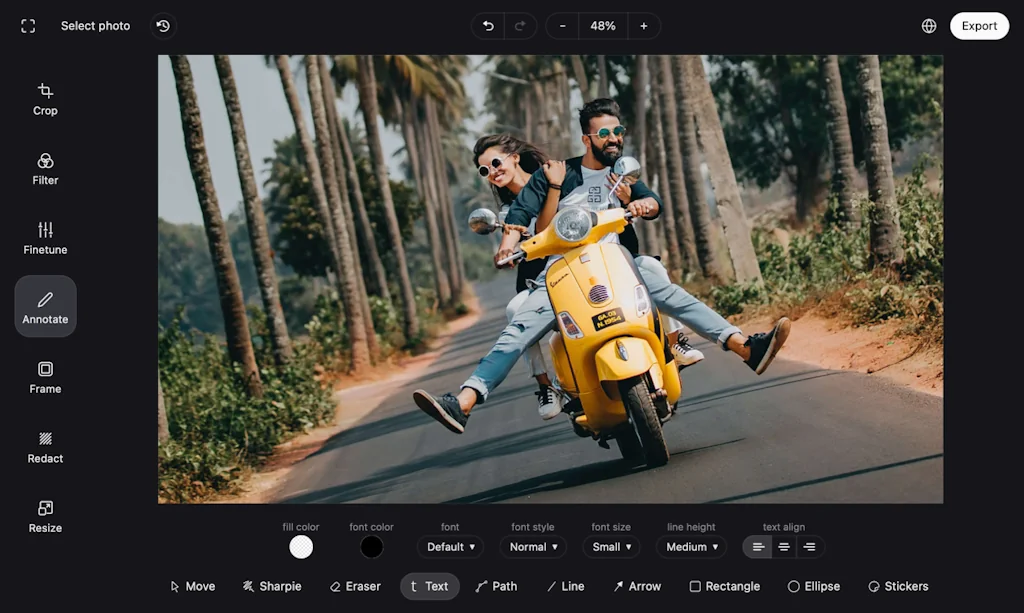Click the revert history icon
Image resolution: width=1024 pixels, height=613 pixels.
[x=163, y=26]
